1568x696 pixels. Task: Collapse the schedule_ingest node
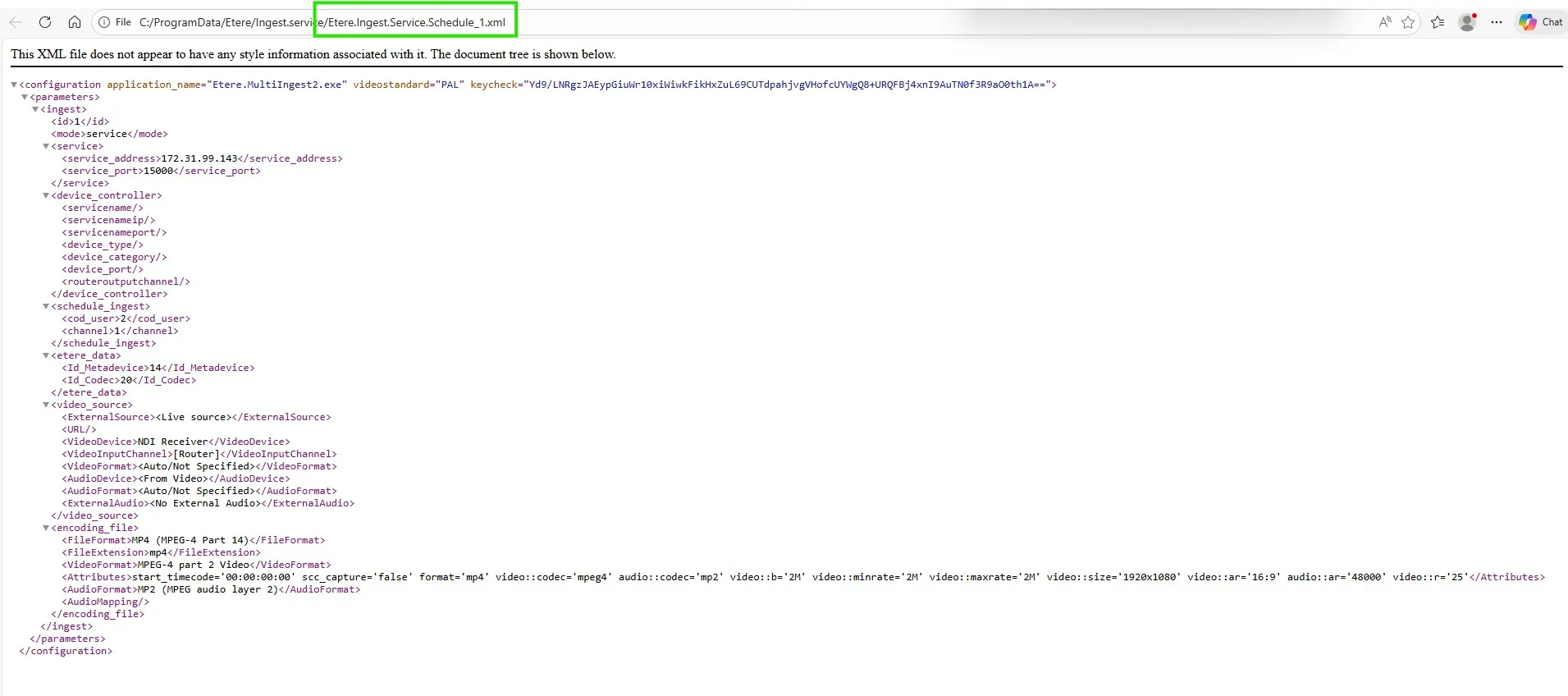[x=46, y=306]
